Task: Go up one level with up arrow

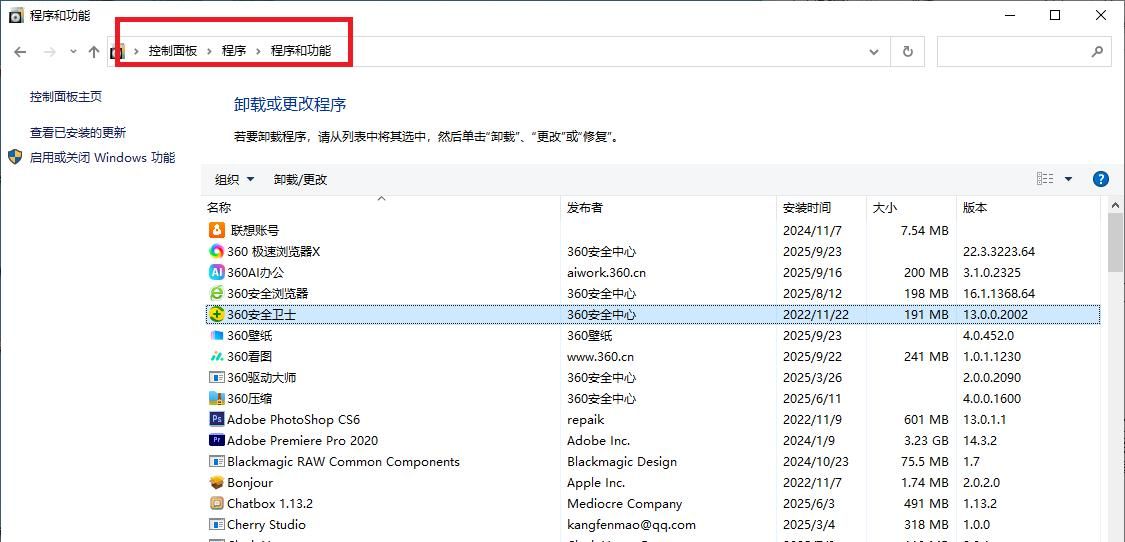Action: coord(94,52)
